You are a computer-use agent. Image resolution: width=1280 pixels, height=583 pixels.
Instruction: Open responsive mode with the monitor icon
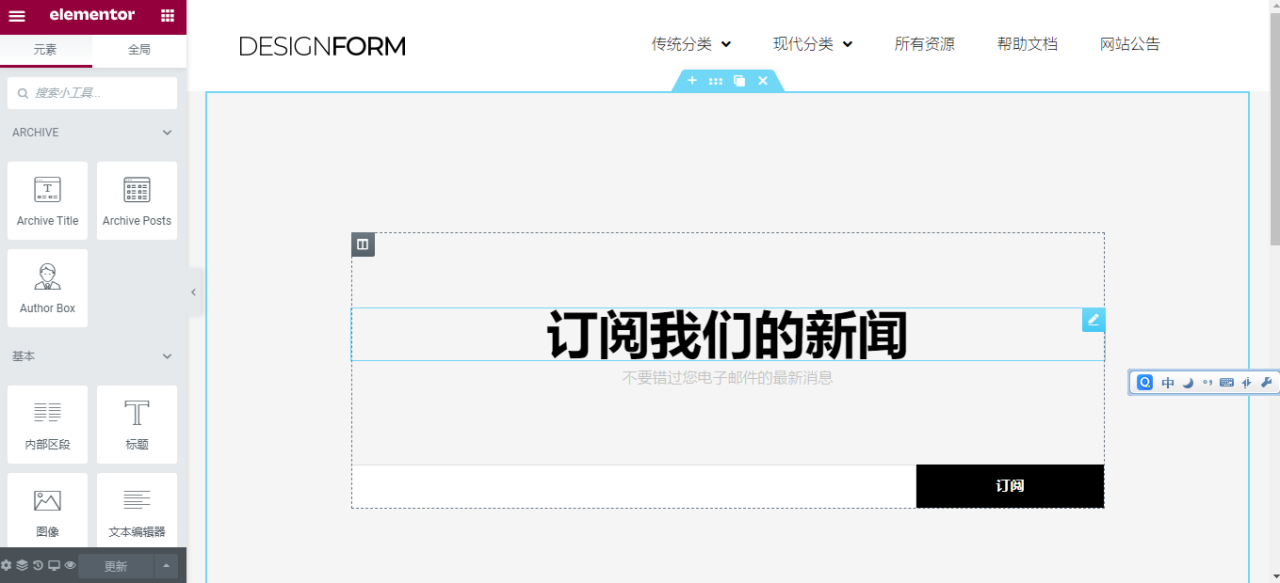(54, 565)
